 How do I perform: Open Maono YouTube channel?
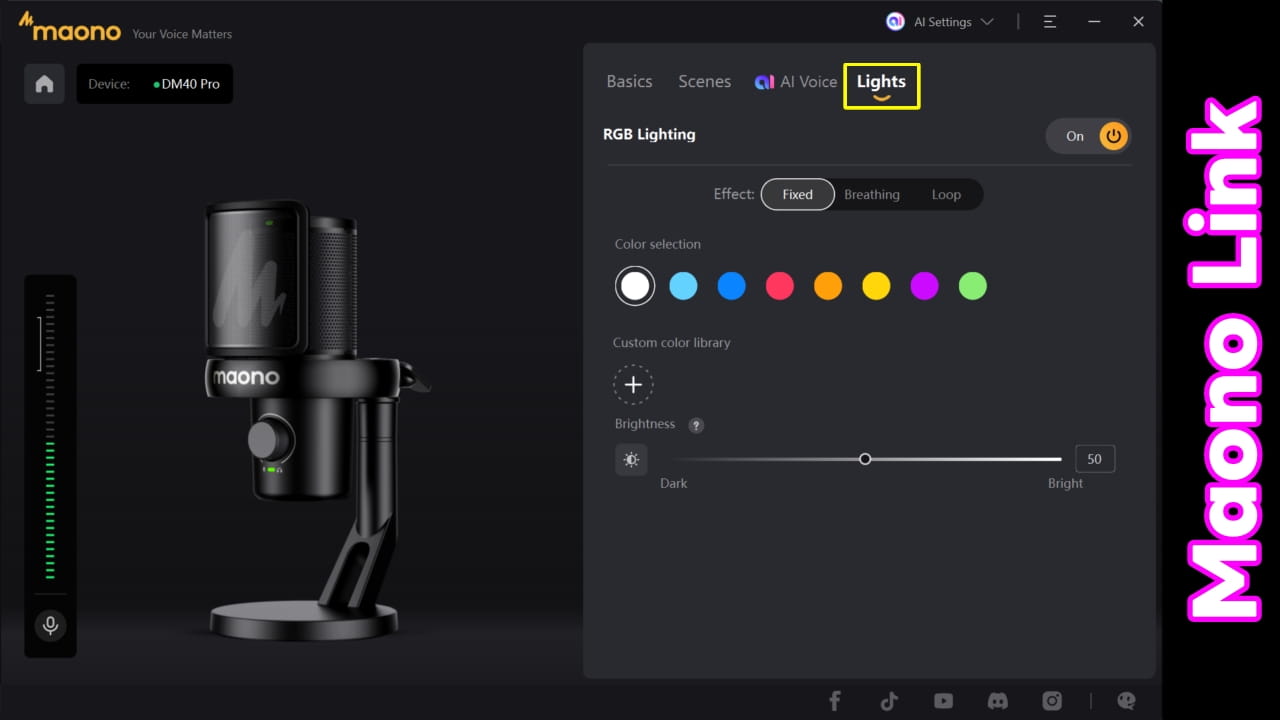click(943, 701)
